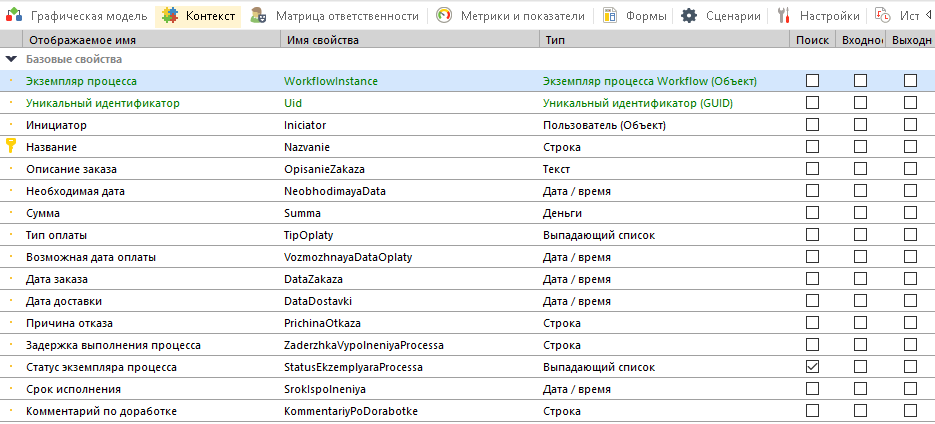The height and width of the screenshot is (424, 935).
Task: Click the KommentariyPoDorabotke property name cell
Action: point(351,411)
